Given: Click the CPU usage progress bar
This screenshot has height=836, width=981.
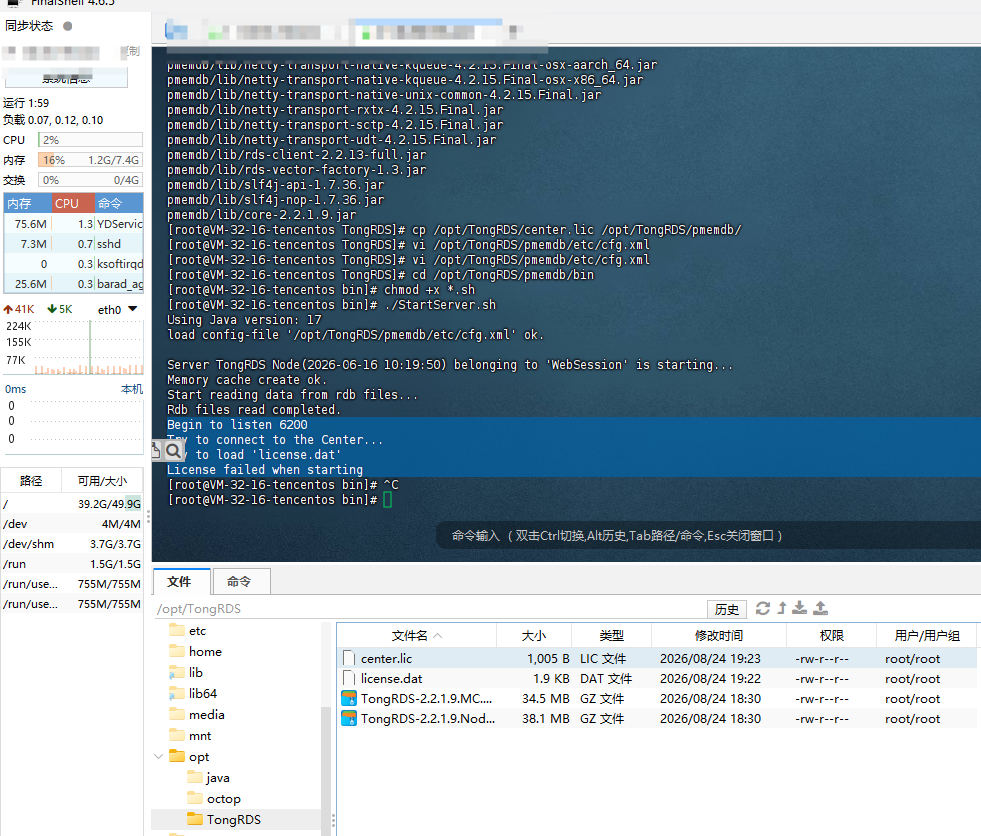Looking at the screenshot, I should click(91, 140).
